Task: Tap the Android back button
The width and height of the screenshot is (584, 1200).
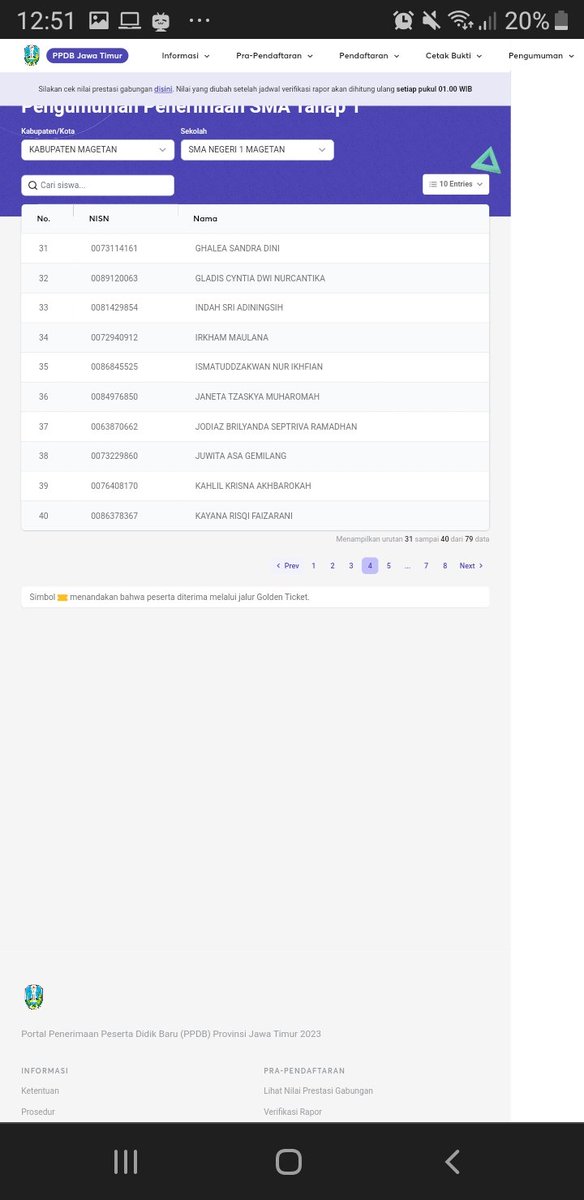Action: pos(452,1161)
